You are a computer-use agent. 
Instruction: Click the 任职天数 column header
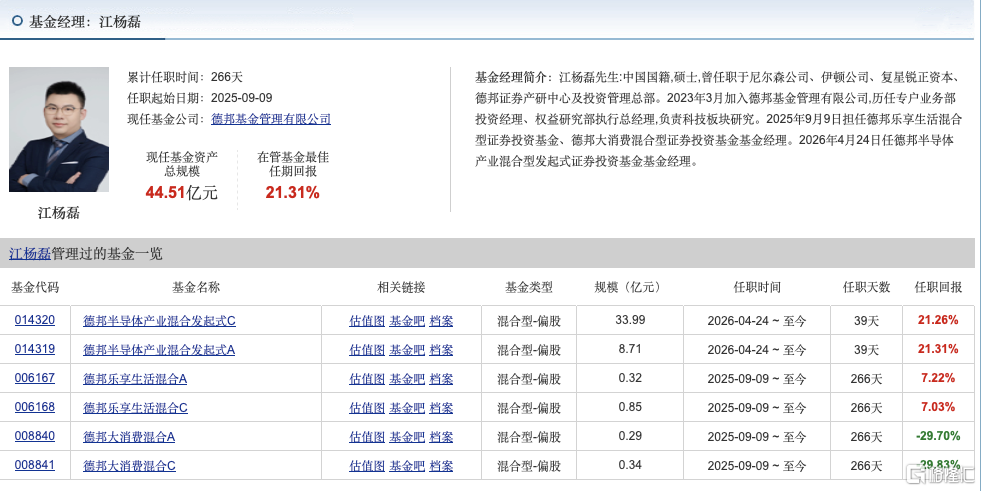(867, 287)
